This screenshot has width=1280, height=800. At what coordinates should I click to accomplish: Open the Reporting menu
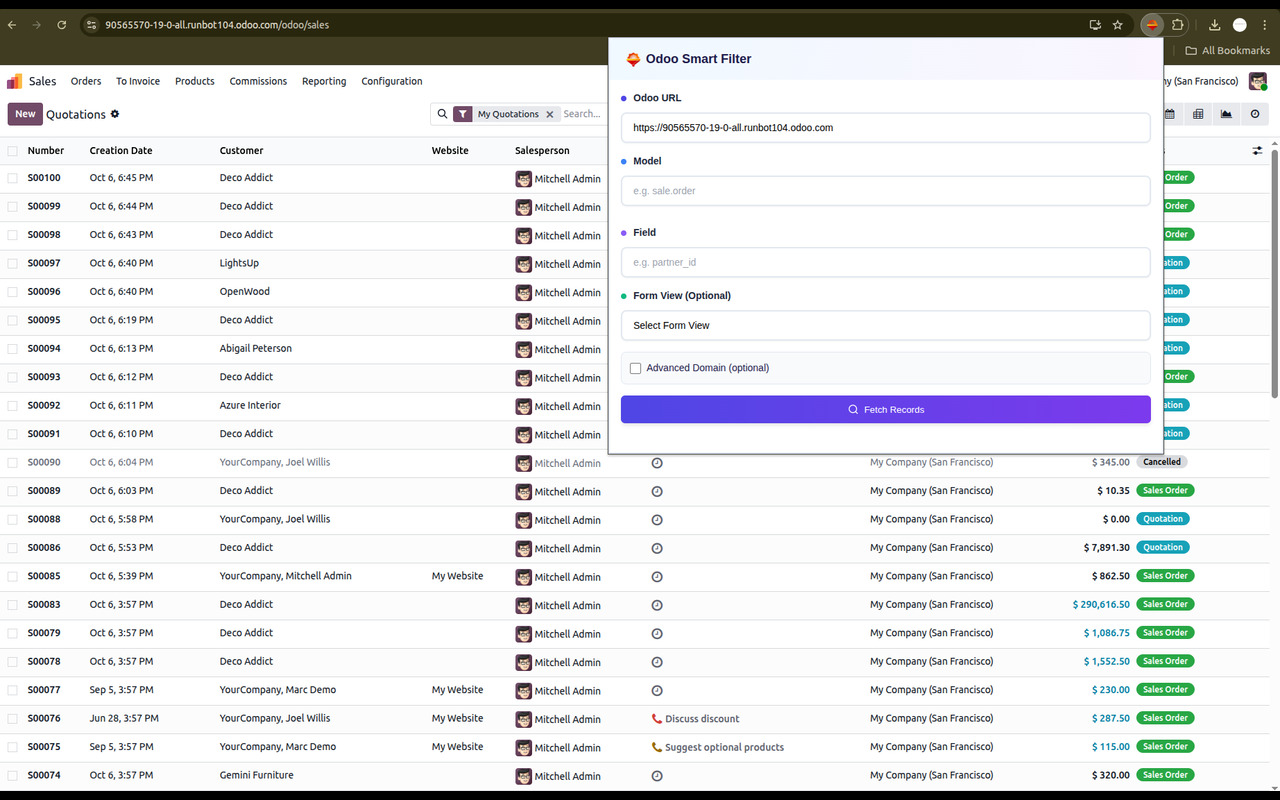324,81
